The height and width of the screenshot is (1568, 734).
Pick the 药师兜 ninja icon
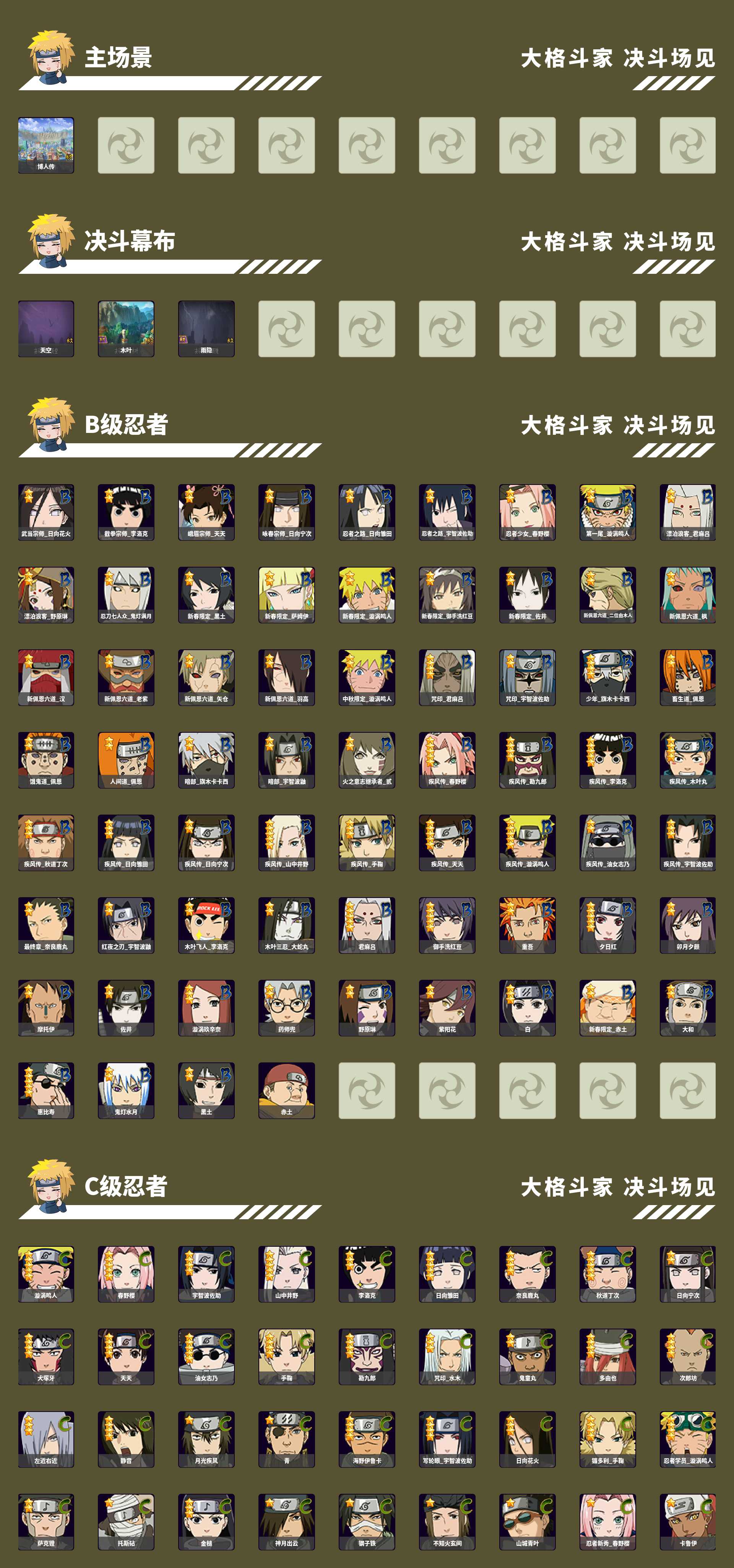click(x=287, y=1008)
